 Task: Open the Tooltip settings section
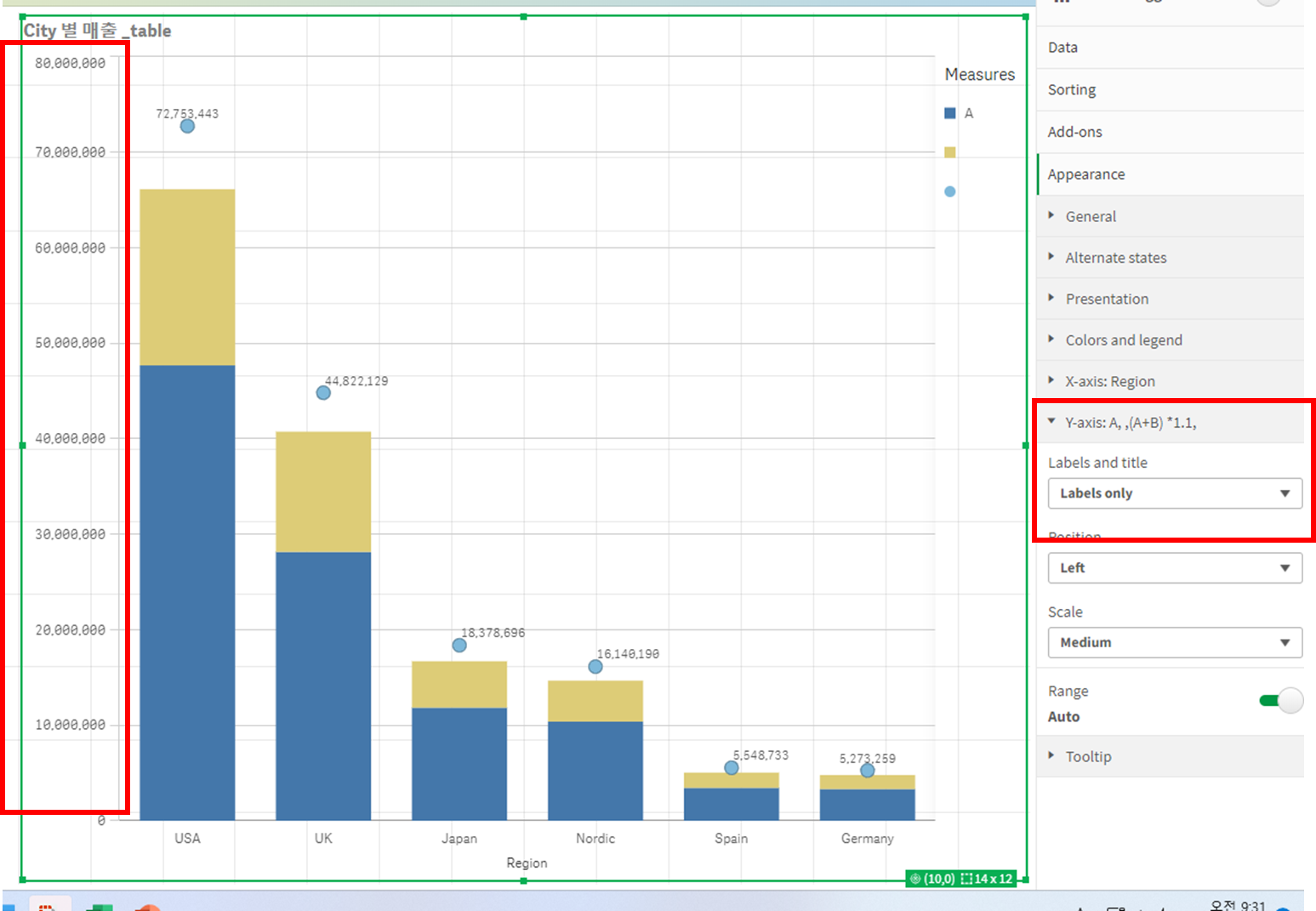pyautogui.click(x=1089, y=756)
